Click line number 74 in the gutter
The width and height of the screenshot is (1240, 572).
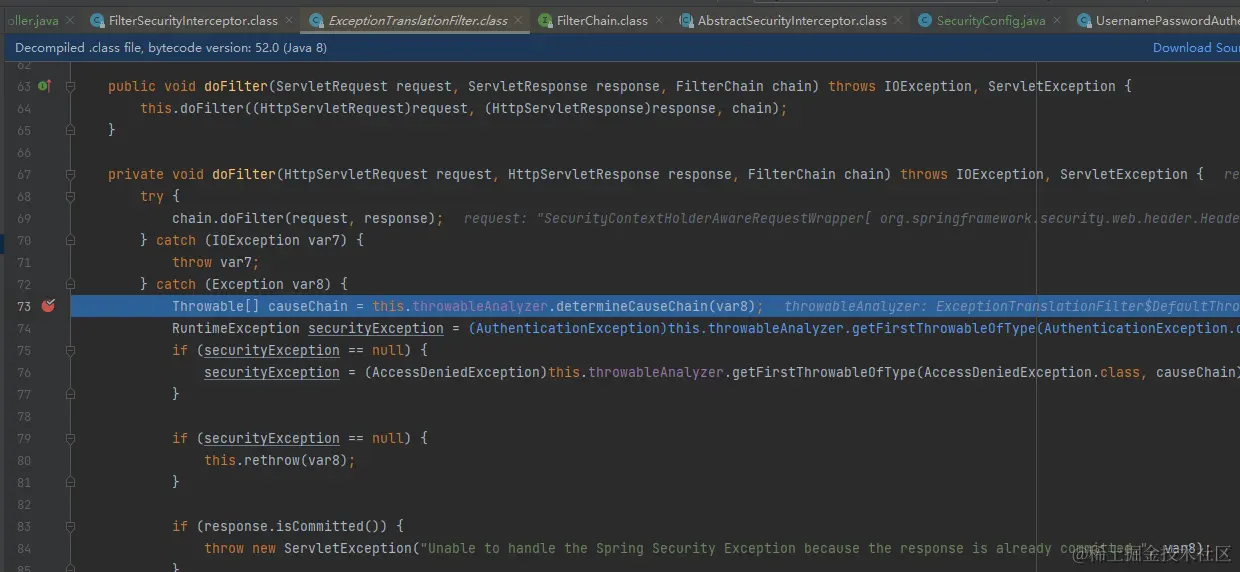pyautogui.click(x=24, y=328)
